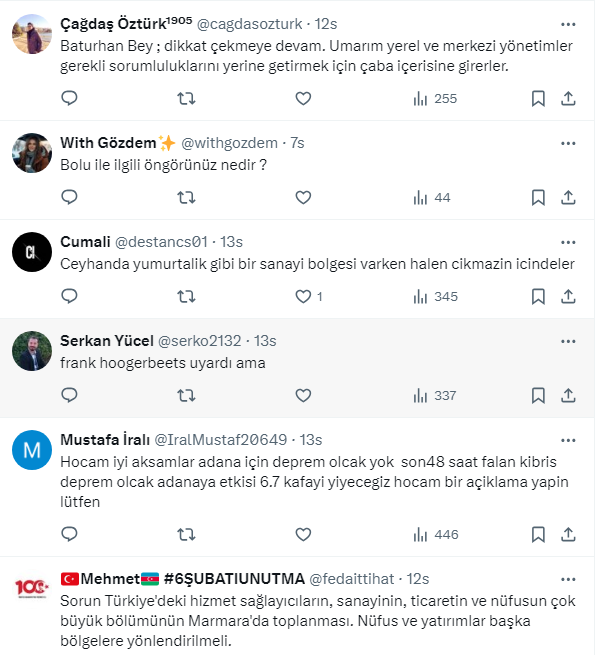Share Çağdaş Öztürk's tweet
The height and width of the screenshot is (655, 608).
point(568,98)
